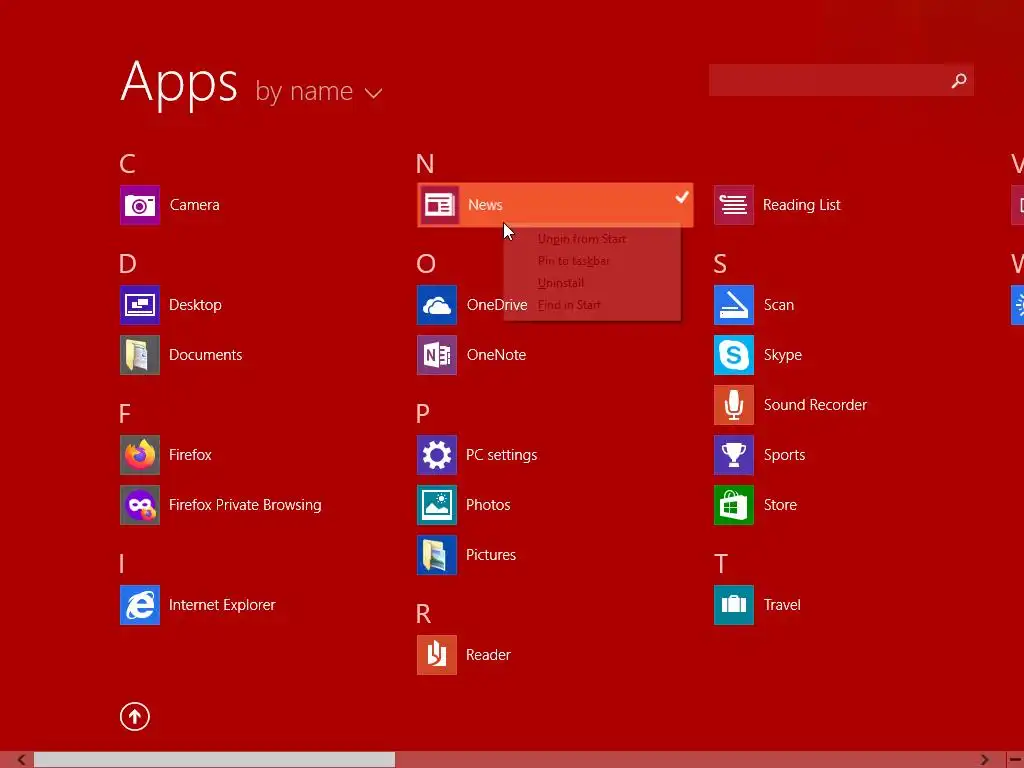Open the Store shopping bag icon
Viewport: 1024px width, 768px height.
734,505
